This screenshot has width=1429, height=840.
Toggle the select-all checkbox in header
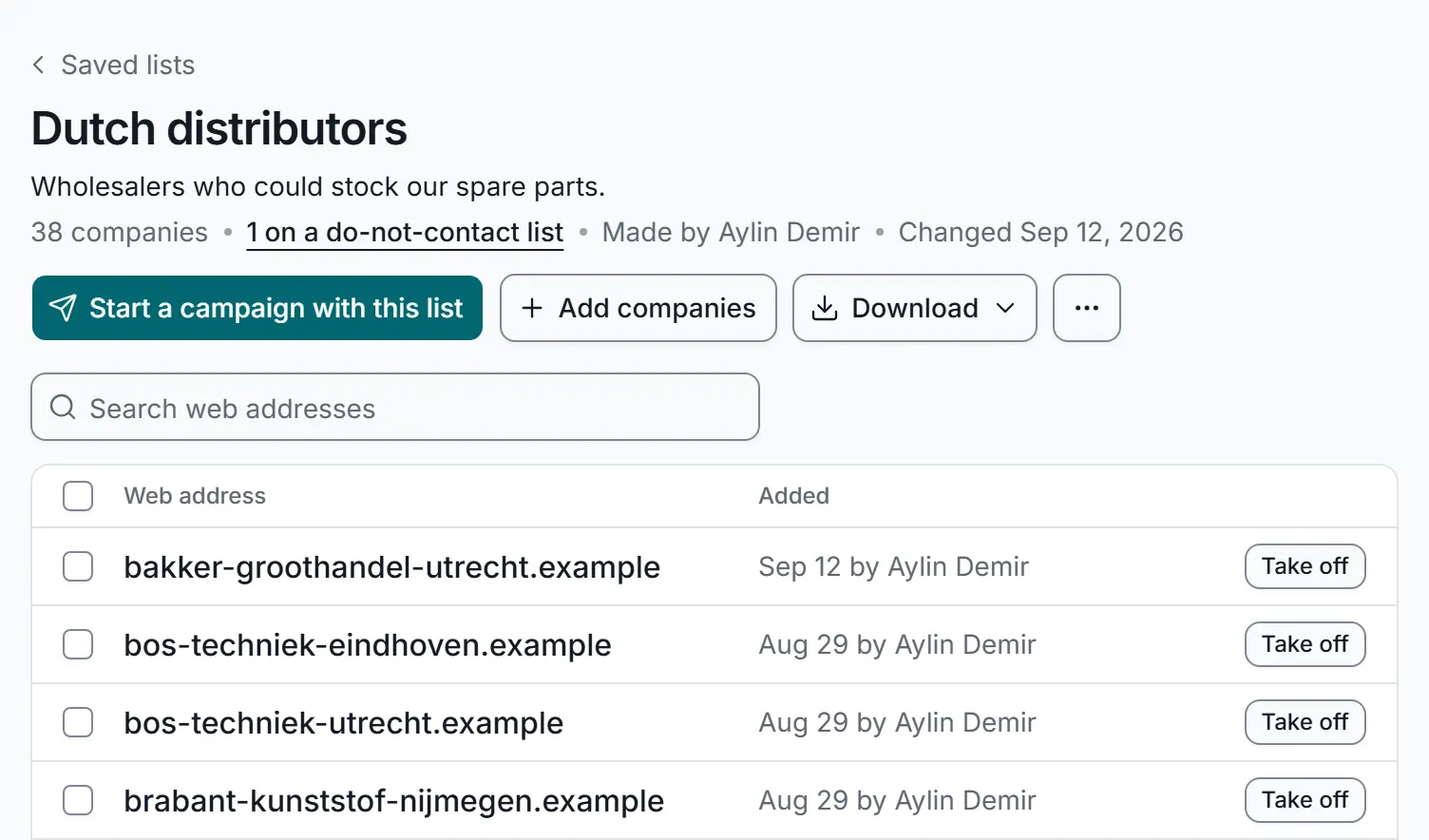tap(78, 496)
